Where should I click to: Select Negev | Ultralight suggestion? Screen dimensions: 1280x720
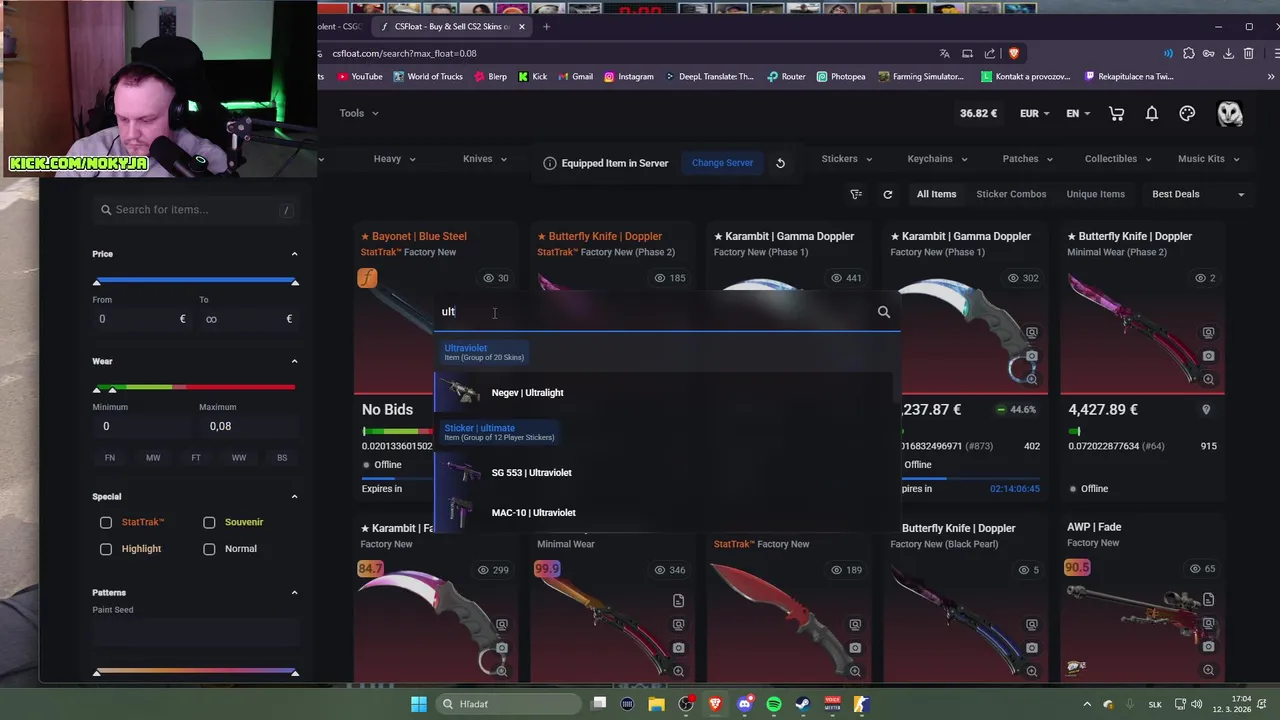(x=664, y=392)
